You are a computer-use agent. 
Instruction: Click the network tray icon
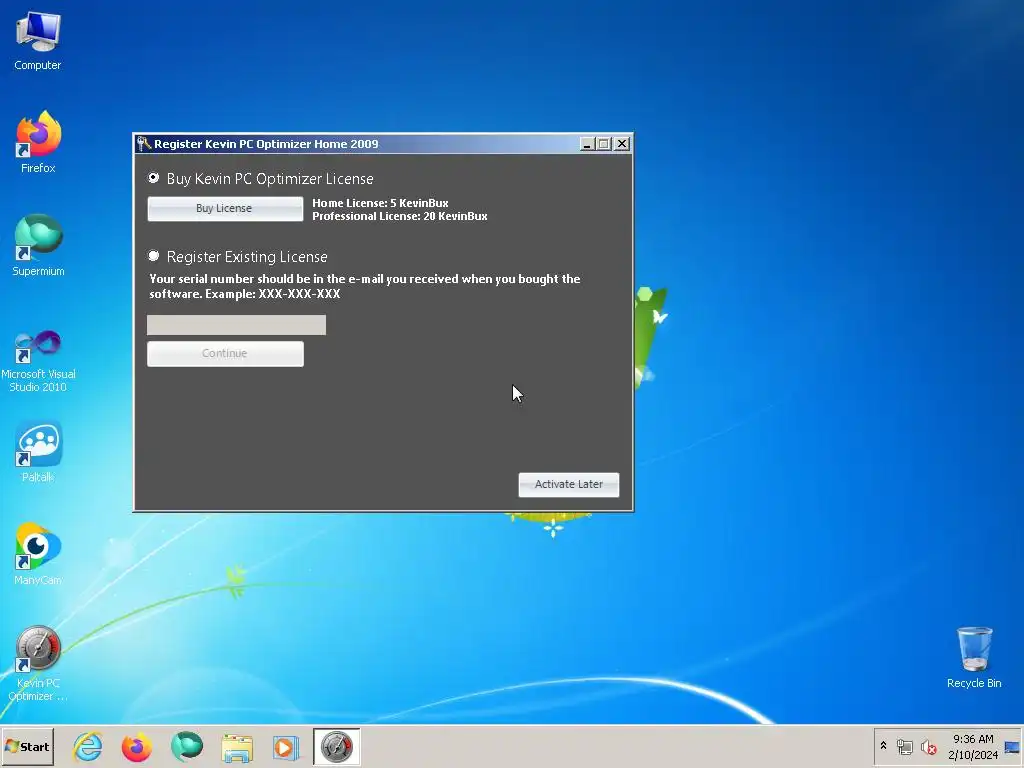(x=904, y=746)
